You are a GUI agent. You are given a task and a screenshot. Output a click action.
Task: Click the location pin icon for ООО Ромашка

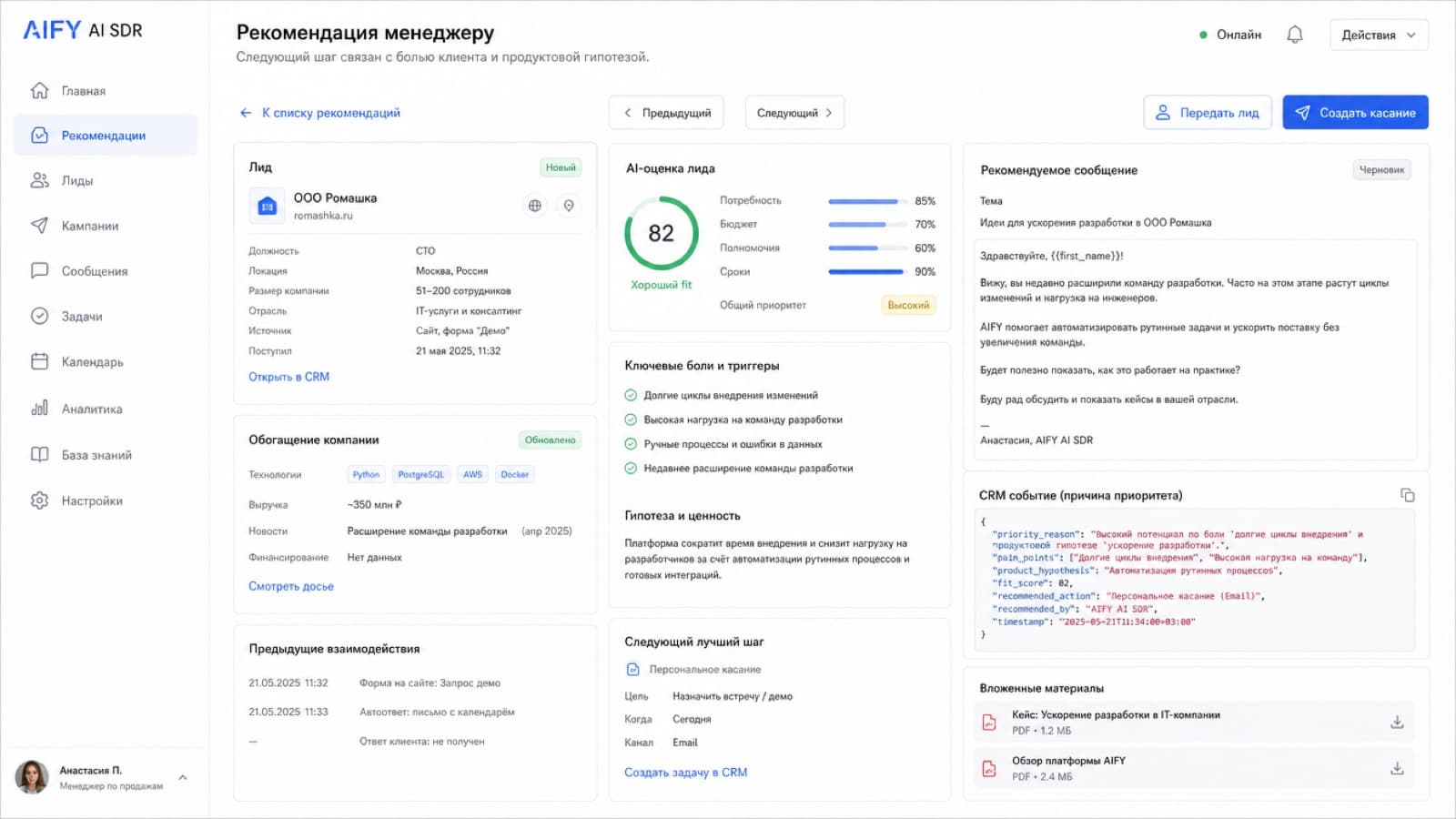[x=569, y=206]
